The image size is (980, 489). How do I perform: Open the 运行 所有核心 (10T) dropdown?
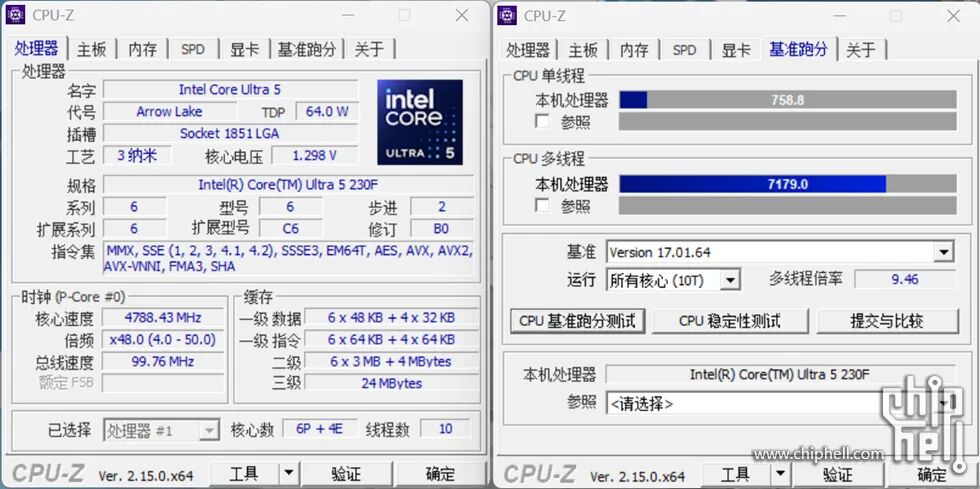tap(730, 281)
